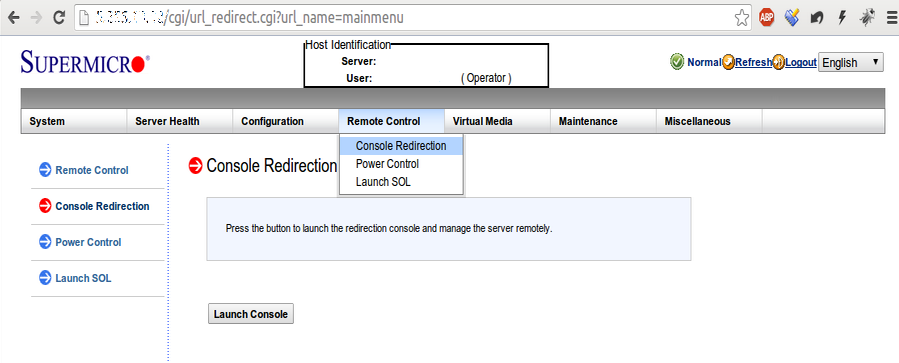Bookmark this page with the star icon
This screenshot has width=899, height=363.
742,18
